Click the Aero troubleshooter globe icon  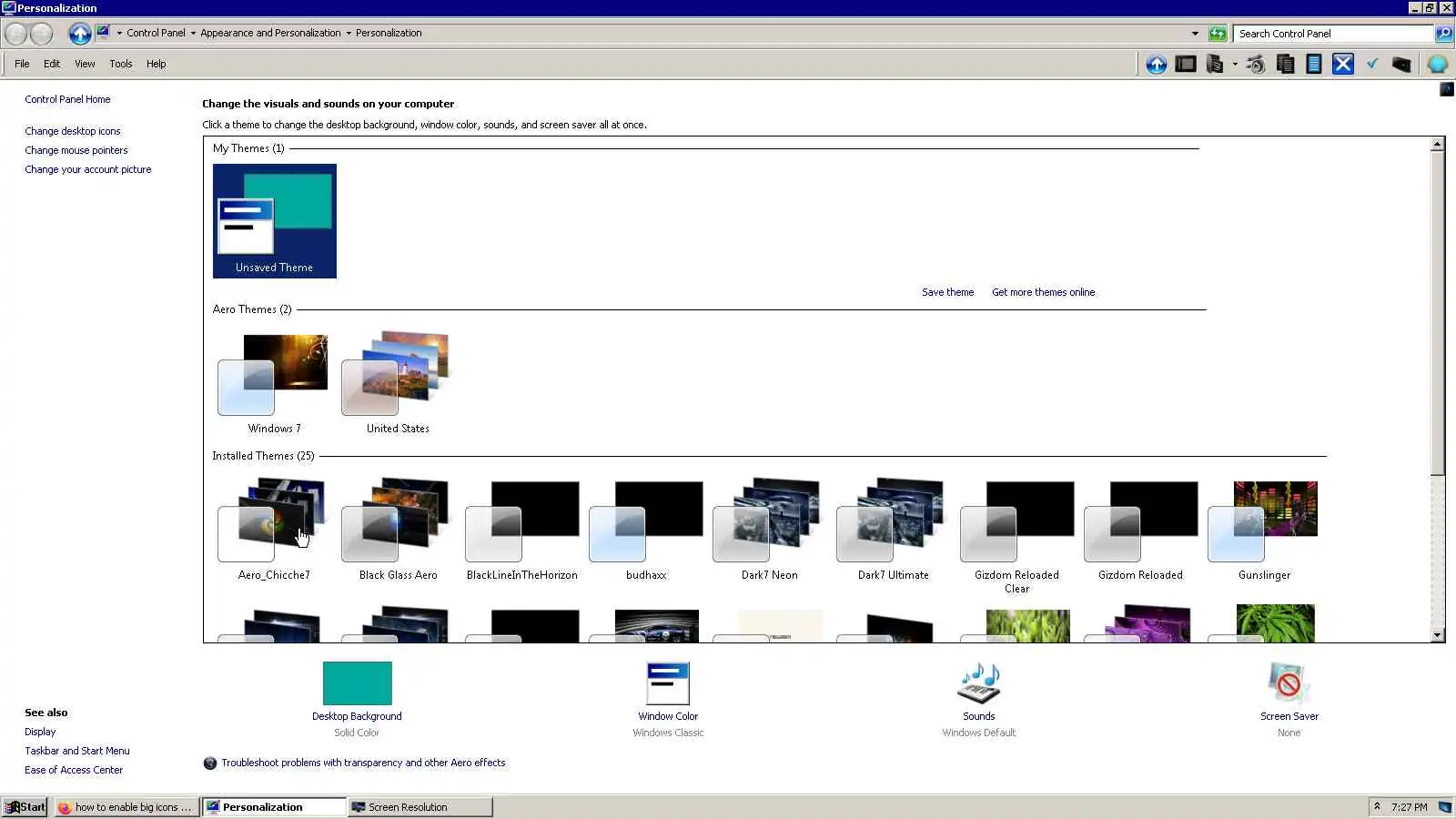(210, 763)
